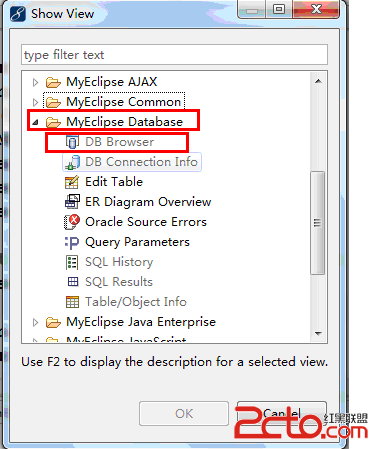Select the DB Browser view
Screen dimensions: 371x449
coord(120,142)
